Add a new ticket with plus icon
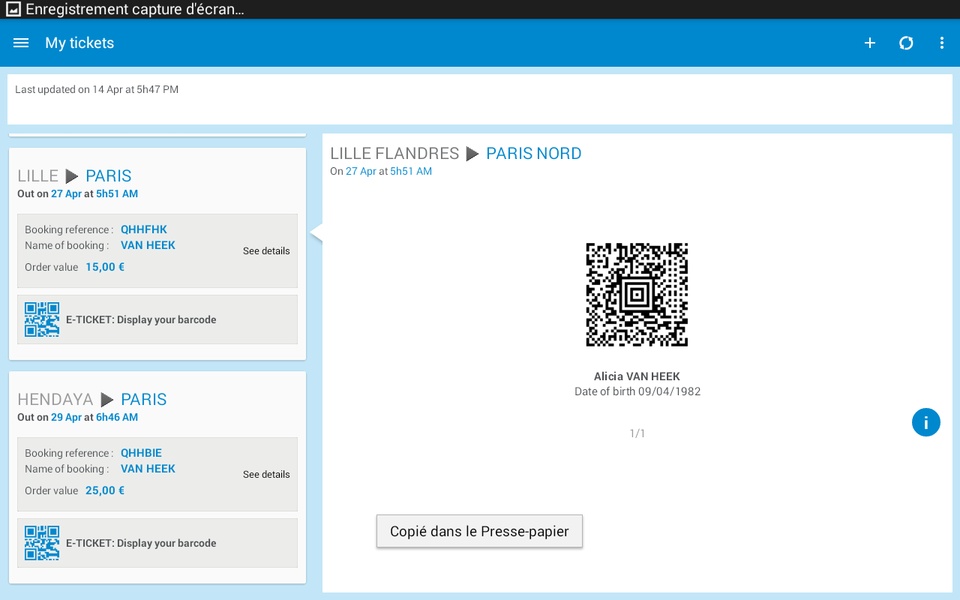Image resolution: width=960 pixels, height=600 pixels. [x=869, y=43]
